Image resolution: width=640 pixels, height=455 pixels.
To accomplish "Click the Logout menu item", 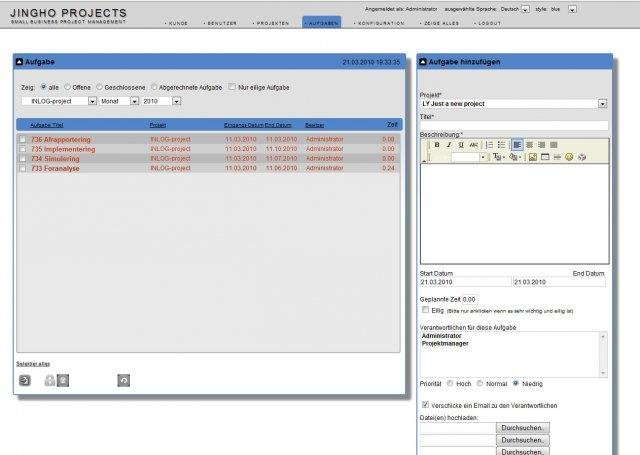I will pyautogui.click(x=488, y=23).
